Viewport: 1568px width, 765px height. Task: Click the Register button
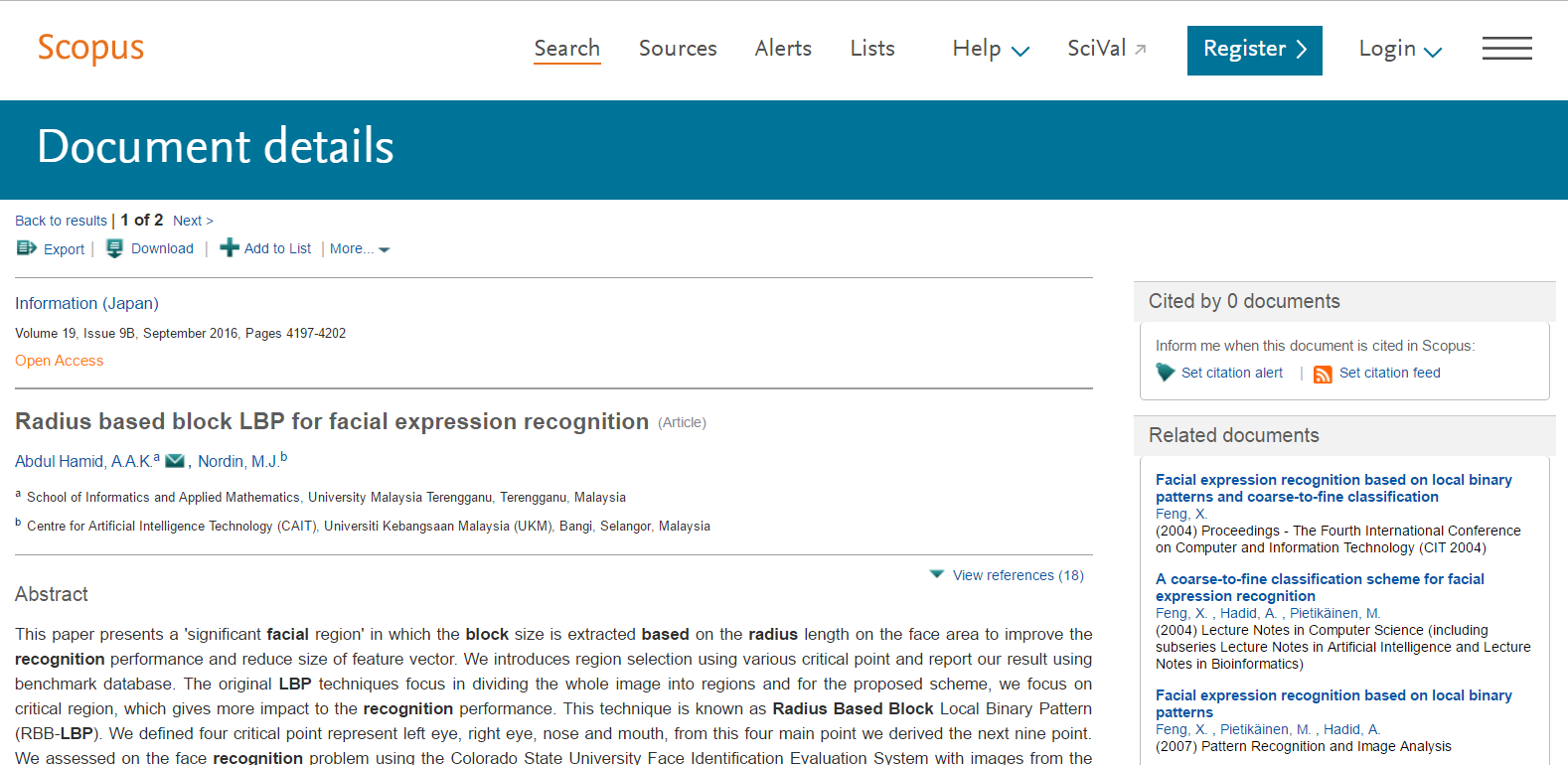(x=1254, y=50)
